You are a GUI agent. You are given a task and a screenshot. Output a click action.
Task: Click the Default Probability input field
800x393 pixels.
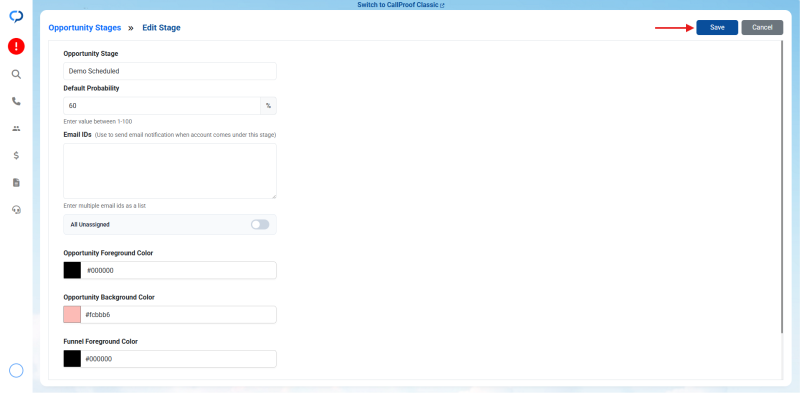pyautogui.click(x=162, y=106)
